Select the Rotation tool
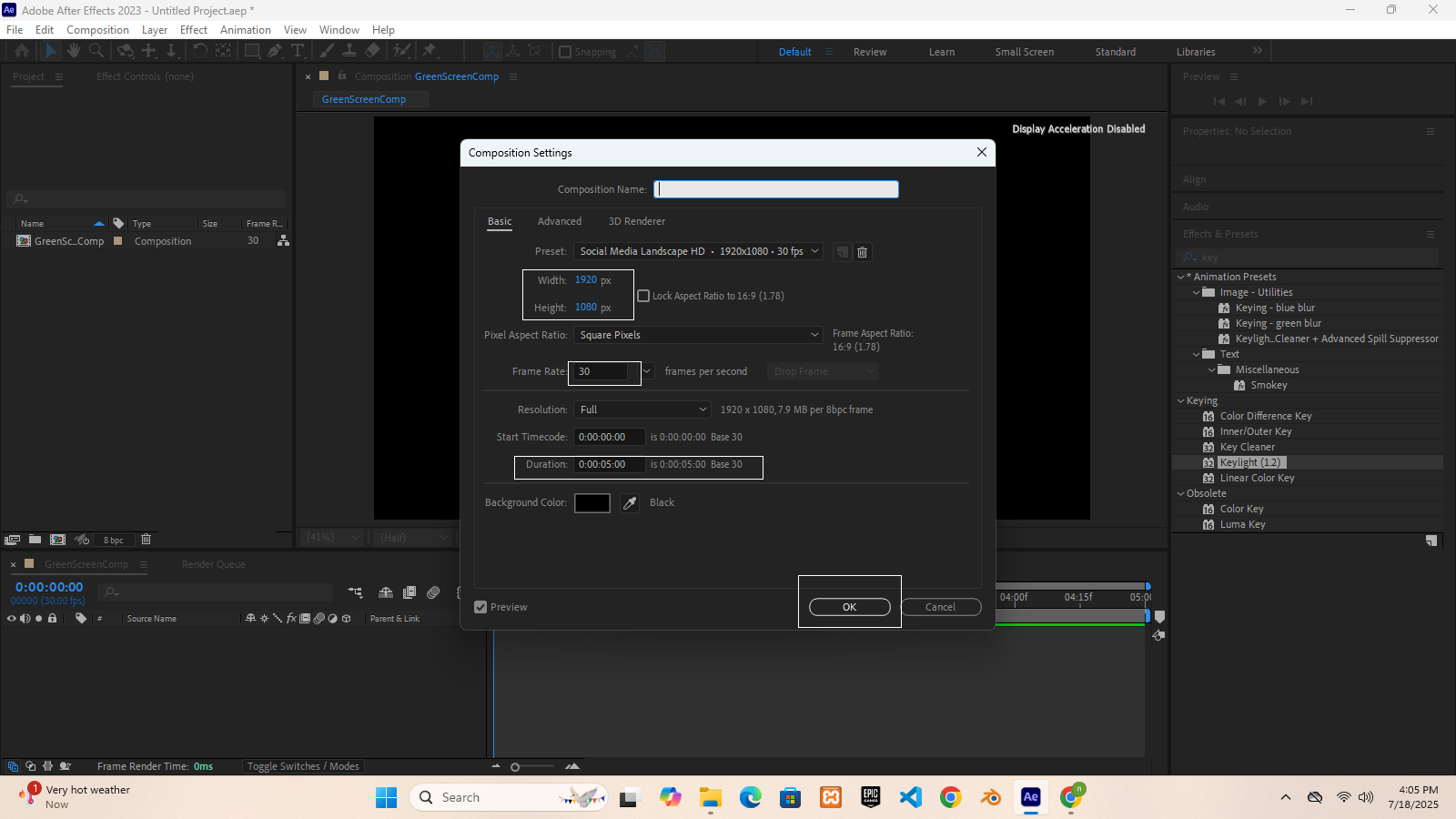 pyautogui.click(x=200, y=51)
